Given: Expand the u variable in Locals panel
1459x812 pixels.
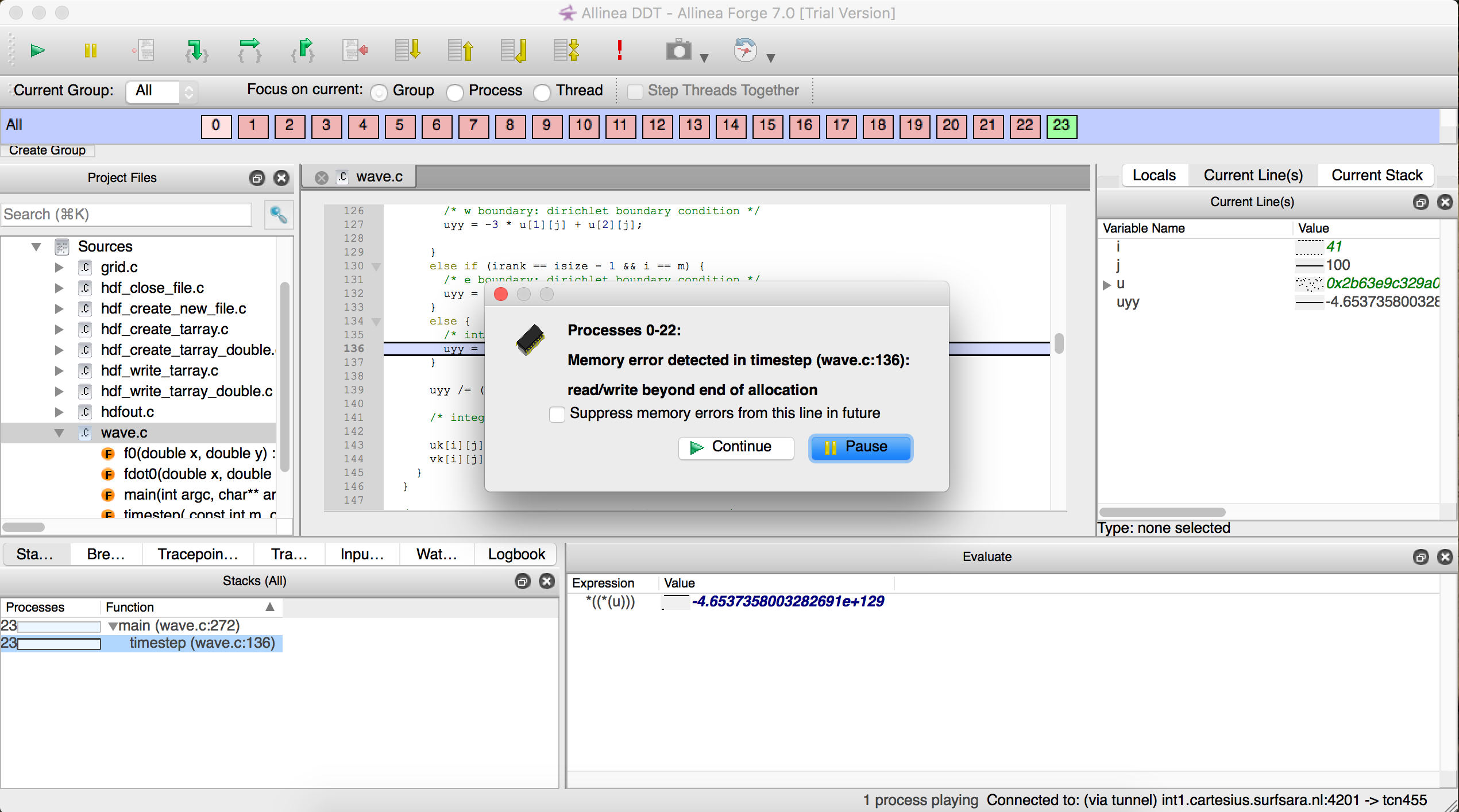Looking at the screenshot, I should [x=1107, y=283].
